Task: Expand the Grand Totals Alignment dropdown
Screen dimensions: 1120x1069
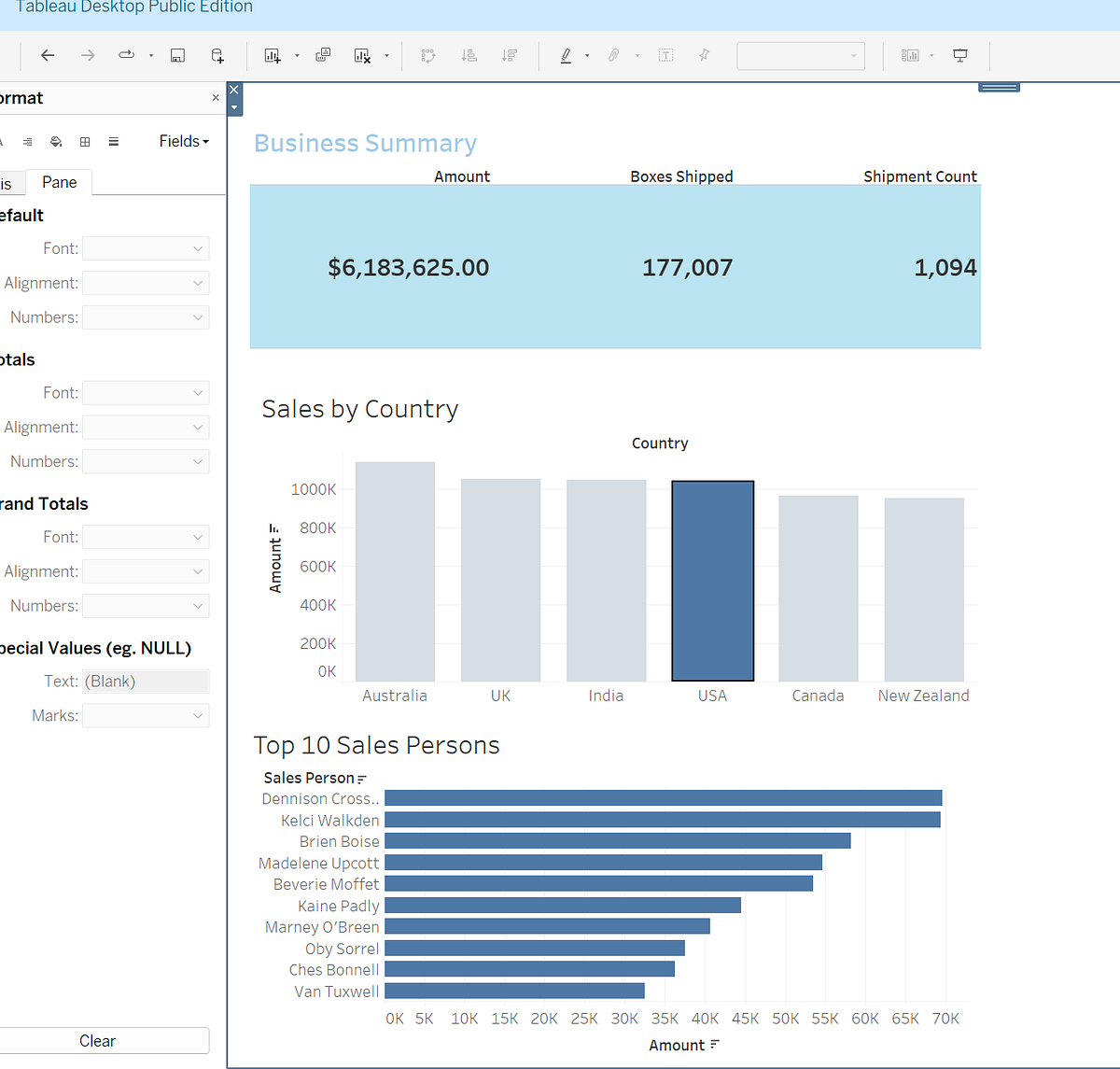Action: point(146,571)
